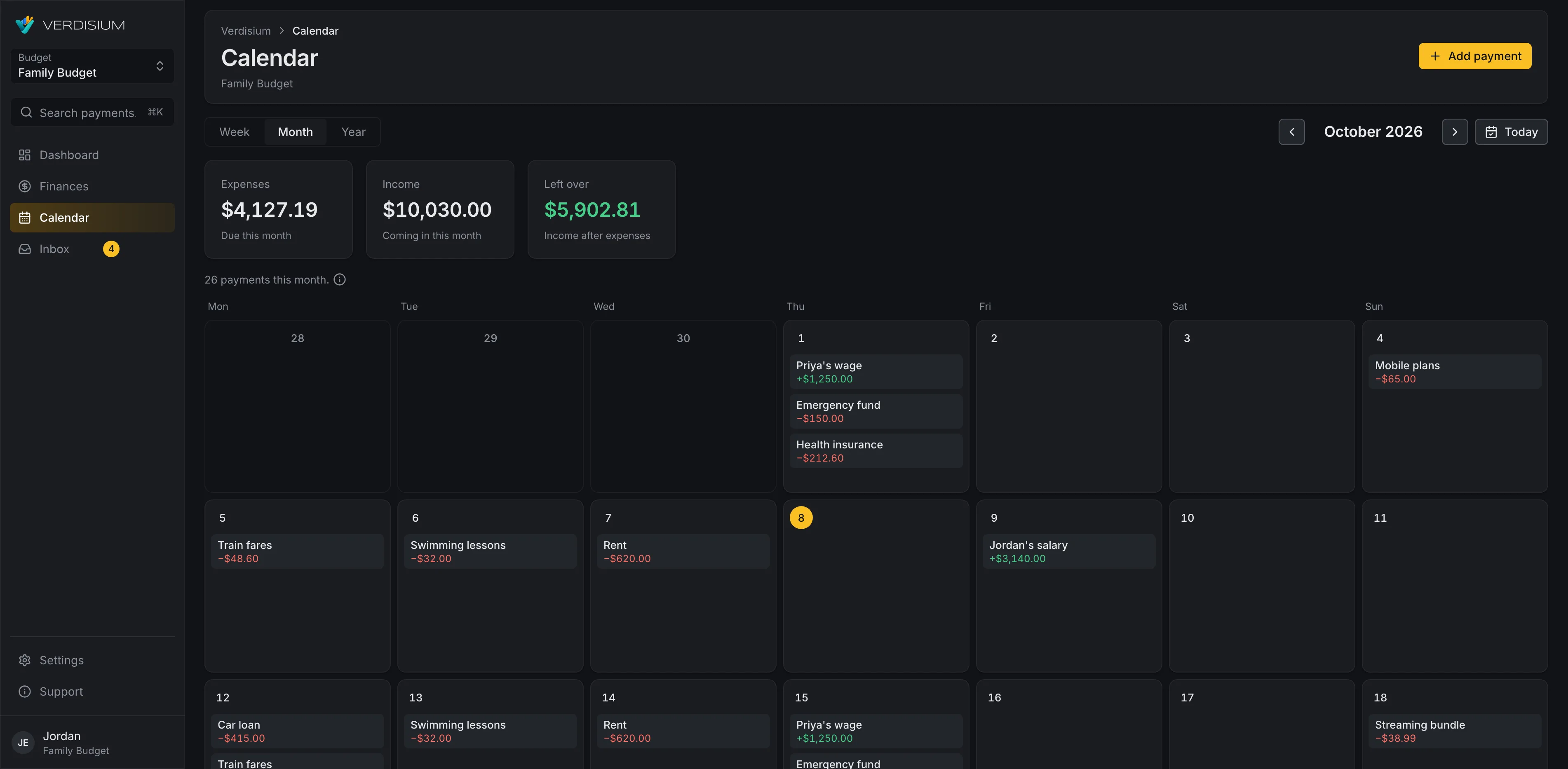
Task: Open Priya's wage payment on October 15
Action: (876, 731)
